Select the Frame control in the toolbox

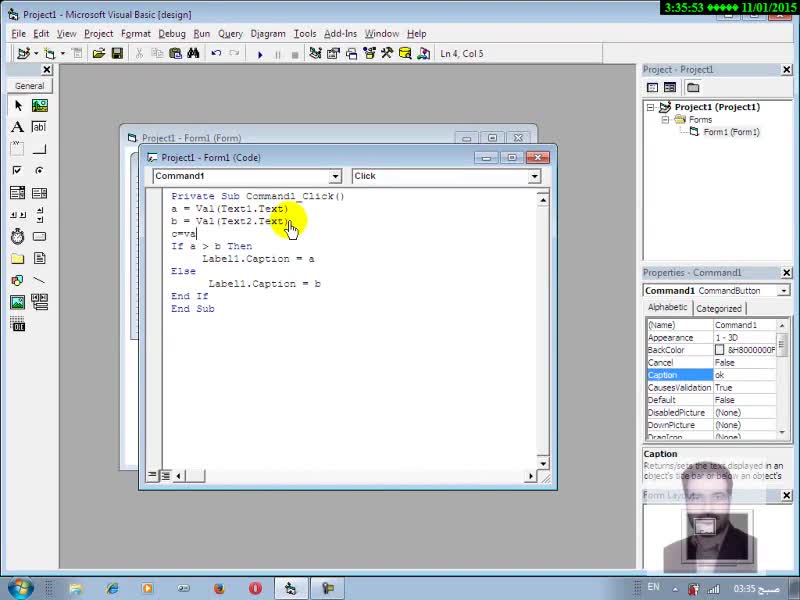click(17, 149)
